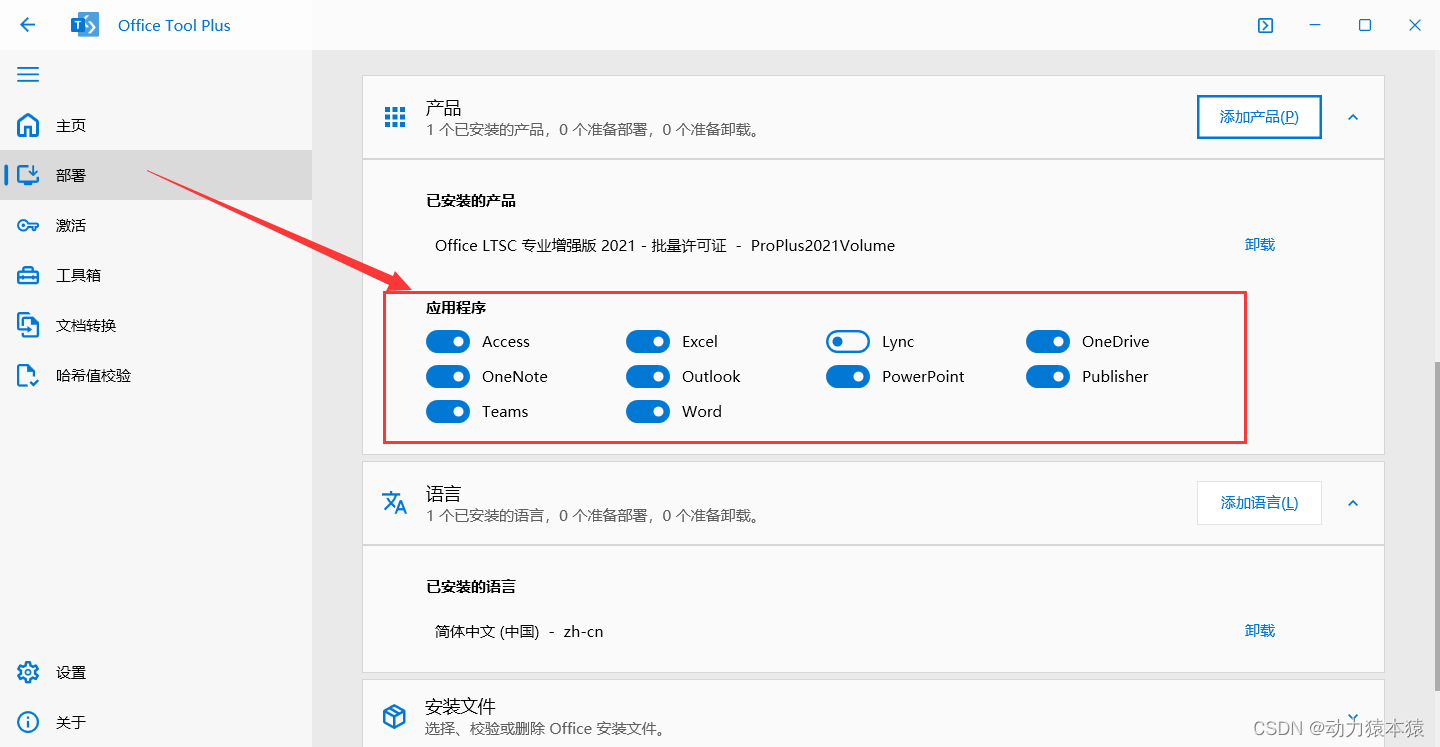1440x747 pixels.
Task: Enable the Lync application switch
Action: click(x=848, y=342)
